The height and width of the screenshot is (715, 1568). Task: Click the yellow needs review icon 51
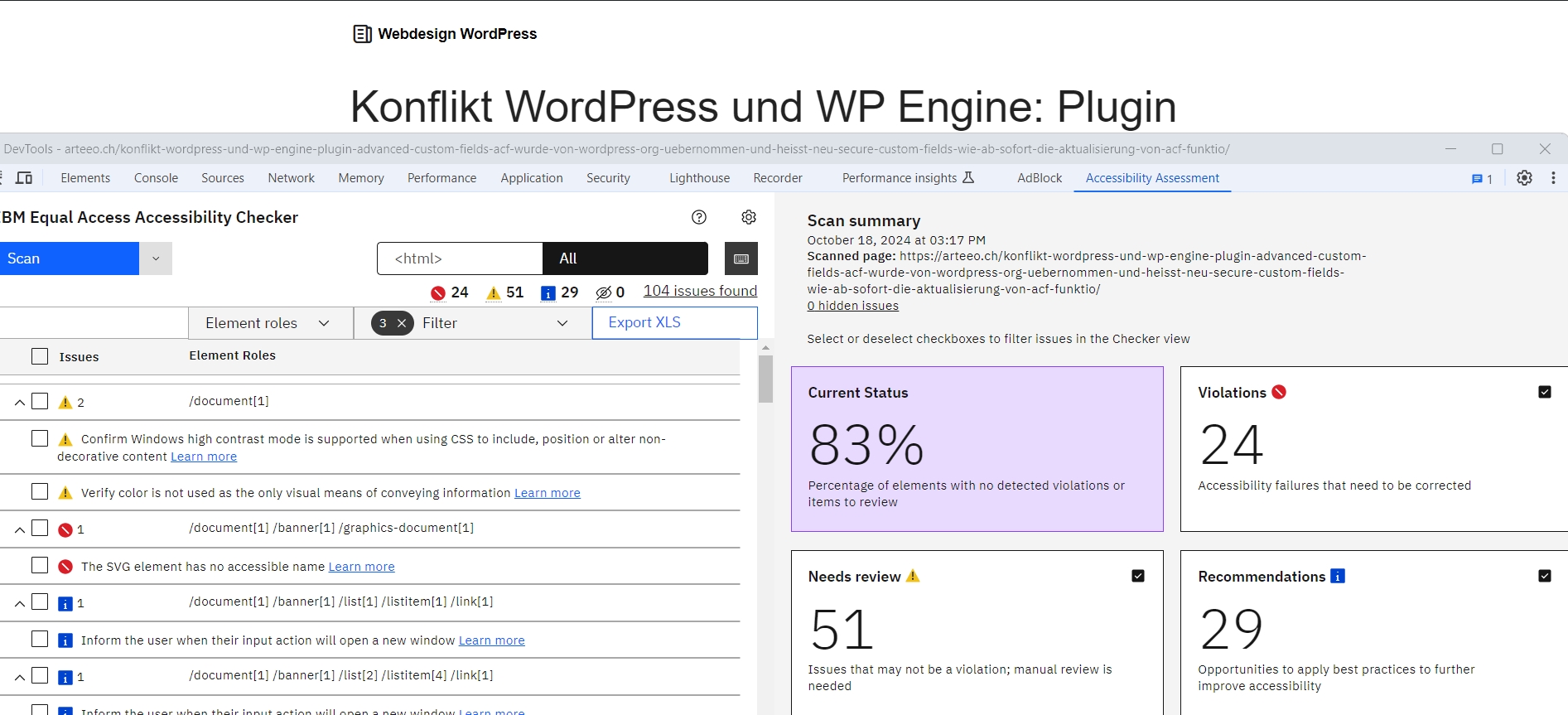[494, 292]
